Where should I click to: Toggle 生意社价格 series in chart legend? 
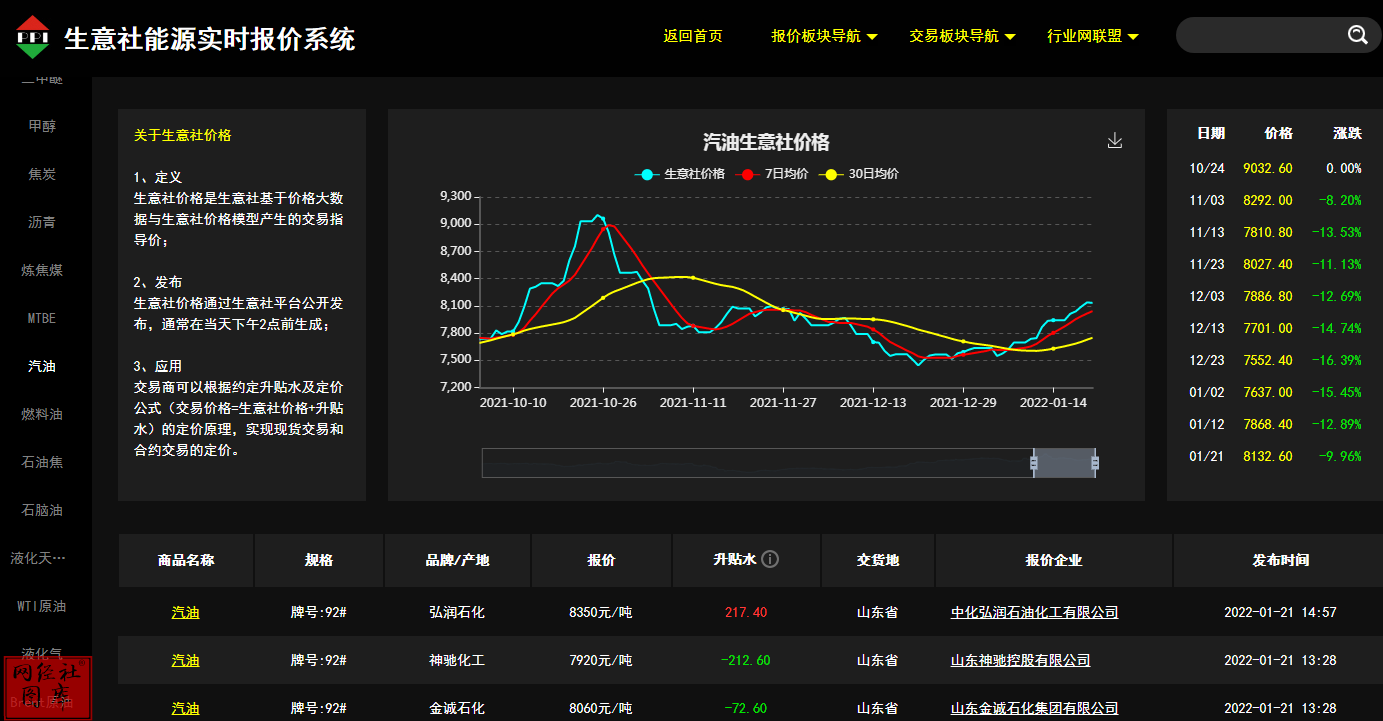[x=680, y=174]
